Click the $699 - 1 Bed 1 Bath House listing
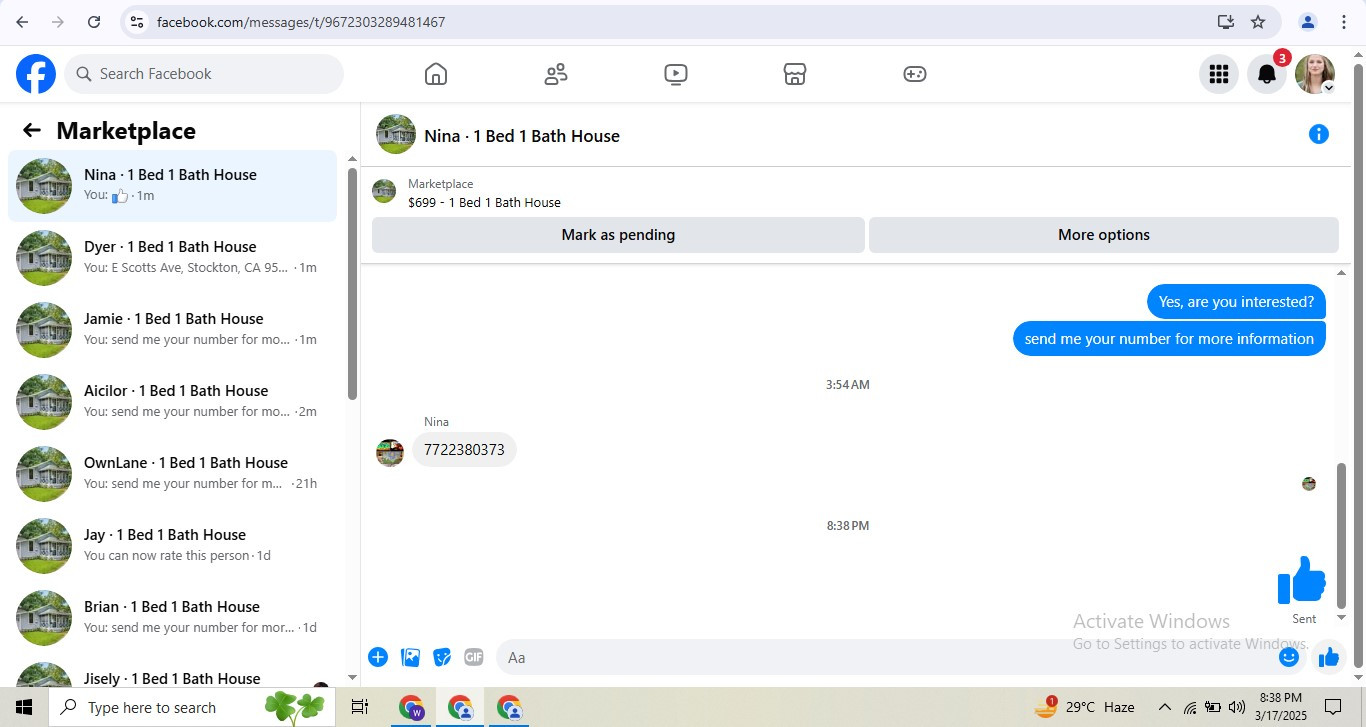 click(x=484, y=202)
